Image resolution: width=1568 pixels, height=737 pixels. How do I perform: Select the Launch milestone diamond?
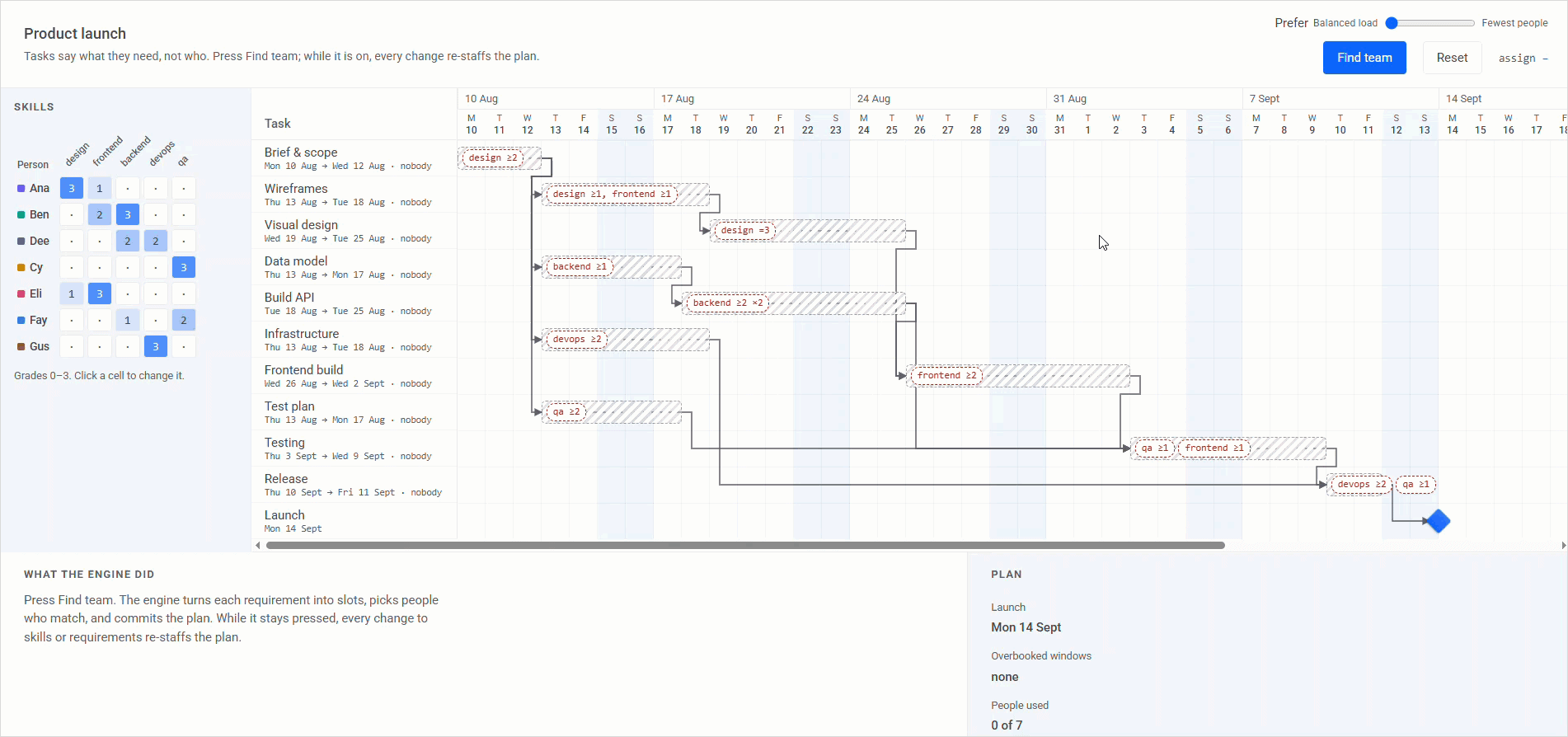pos(1438,521)
